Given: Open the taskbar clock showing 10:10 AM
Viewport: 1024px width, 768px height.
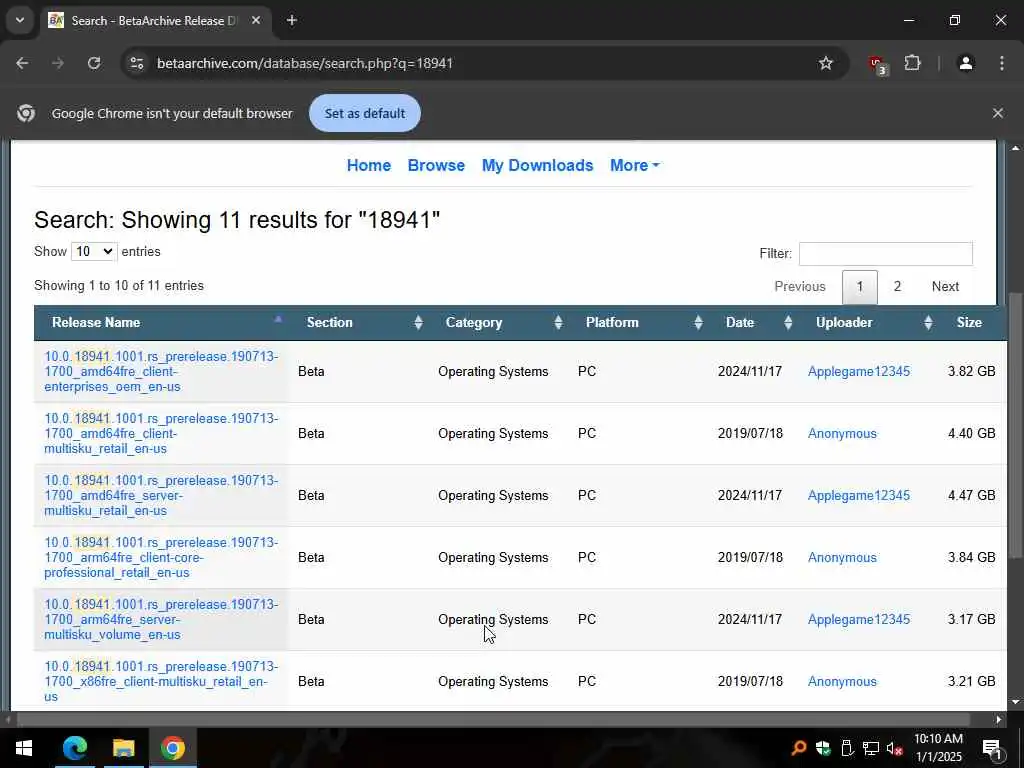Looking at the screenshot, I should pyautogui.click(x=938, y=748).
